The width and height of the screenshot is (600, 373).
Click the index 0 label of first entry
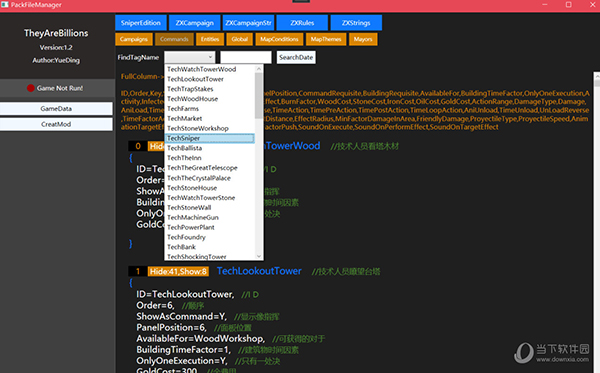[x=138, y=146]
